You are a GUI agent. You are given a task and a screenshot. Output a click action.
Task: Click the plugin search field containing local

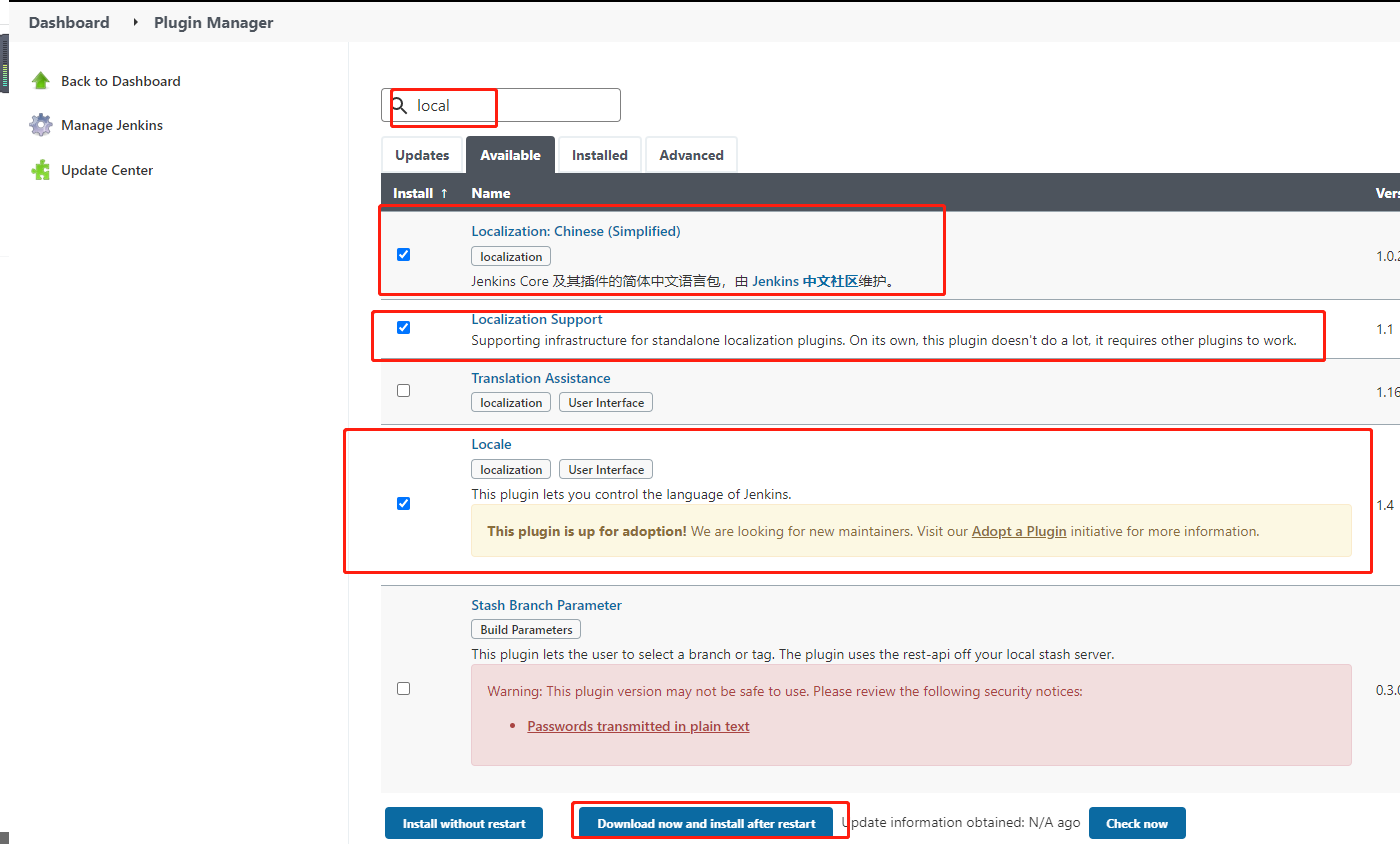501,105
